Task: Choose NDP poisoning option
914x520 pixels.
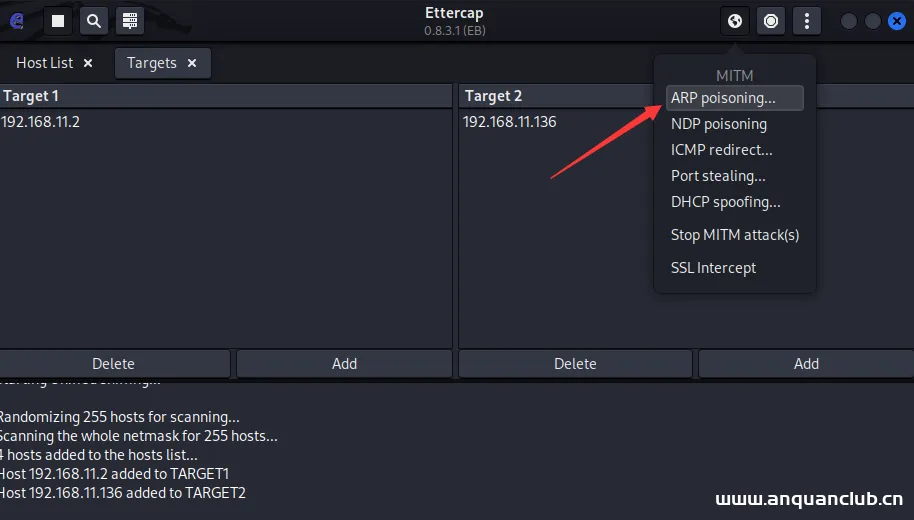Action: coord(718,124)
